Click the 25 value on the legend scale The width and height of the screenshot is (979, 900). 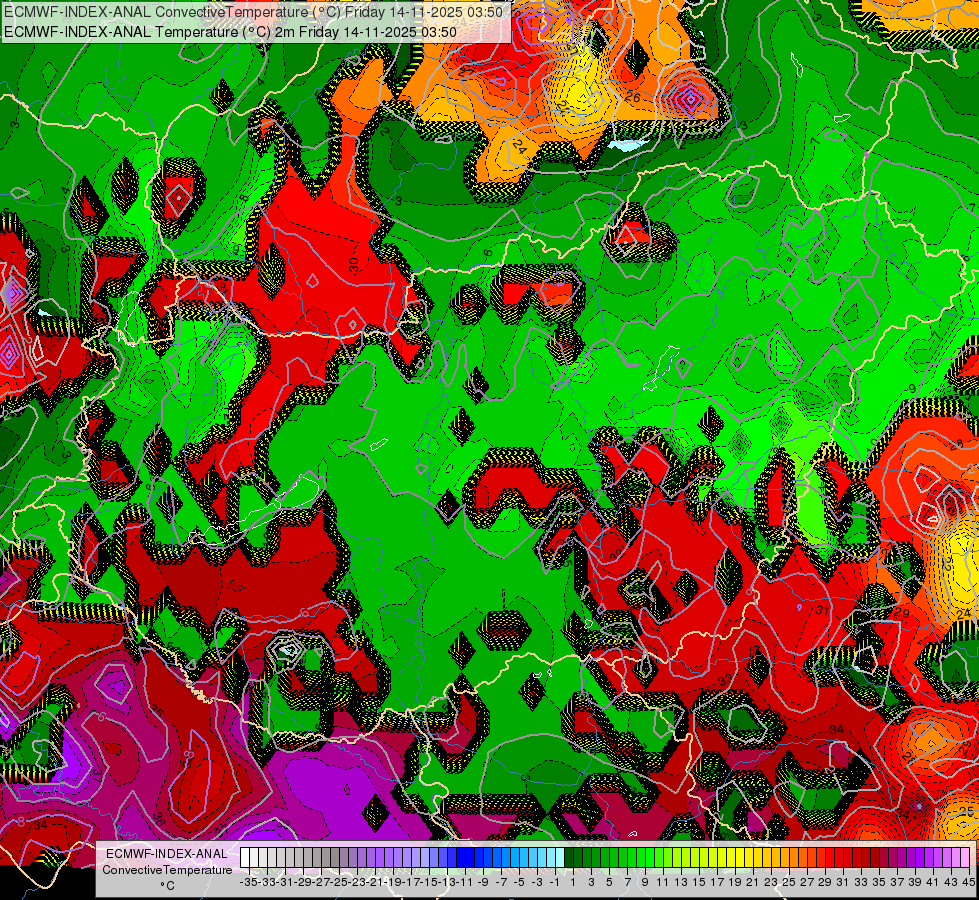[789, 882]
